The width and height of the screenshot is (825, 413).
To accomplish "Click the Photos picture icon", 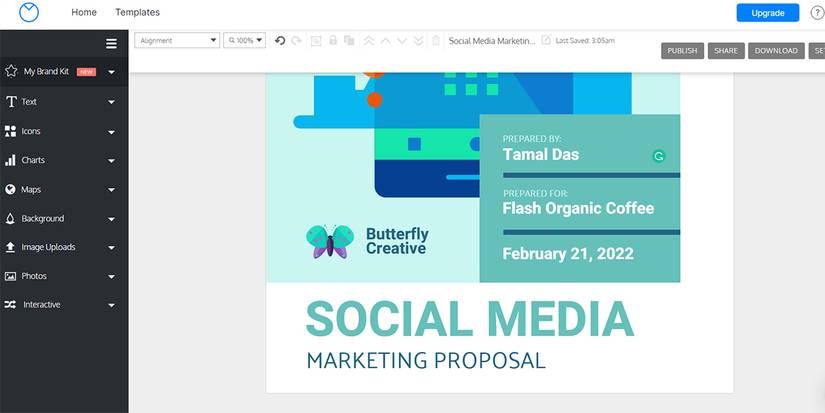I will (x=11, y=276).
